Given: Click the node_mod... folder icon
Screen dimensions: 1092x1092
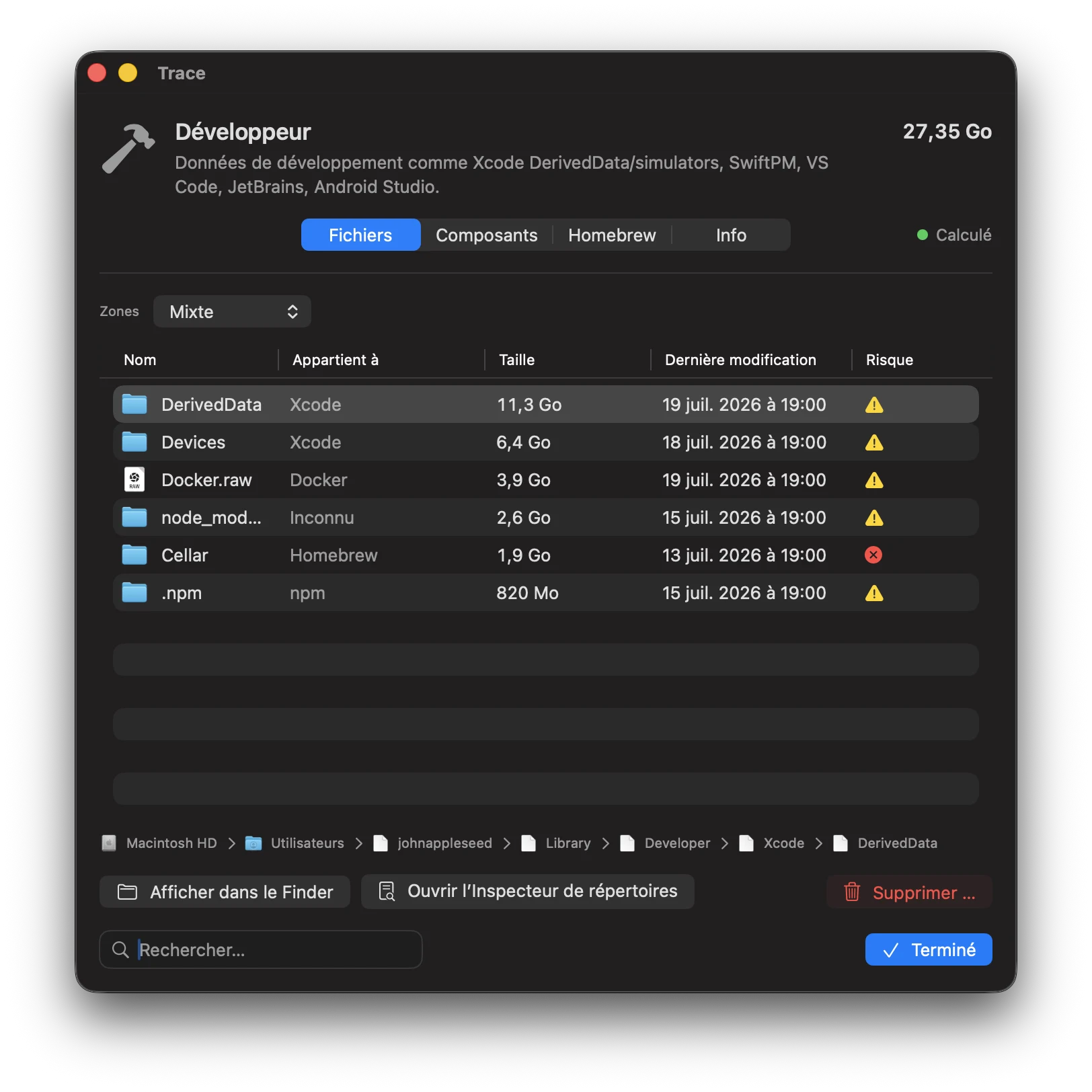Looking at the screenshot, I should tap(134, 517).
